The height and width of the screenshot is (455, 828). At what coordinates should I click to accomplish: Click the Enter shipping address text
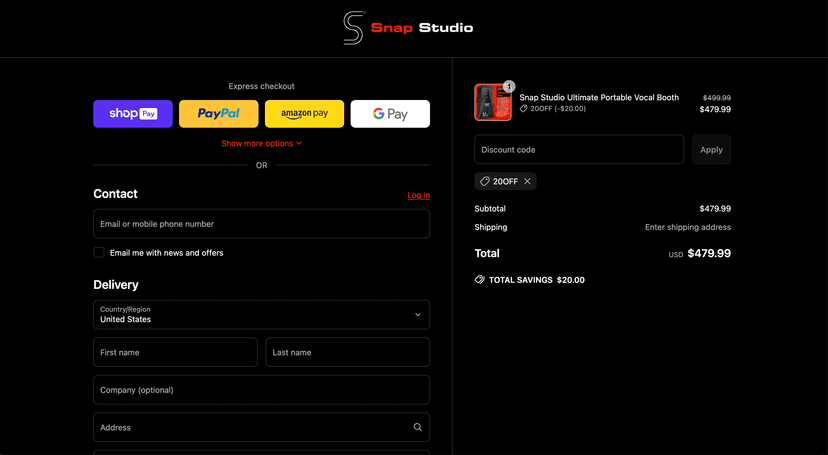[688, 228]
